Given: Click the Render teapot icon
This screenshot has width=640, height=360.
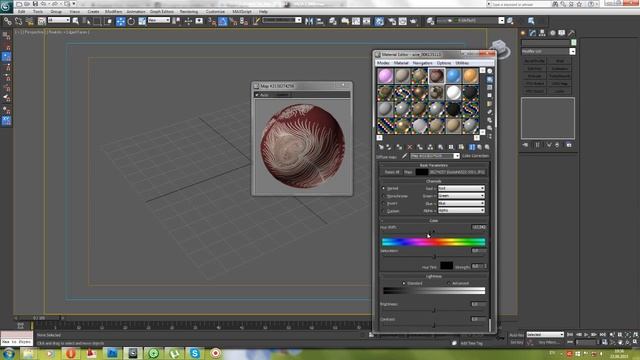Looking at the screenshot, I should point(413,21).
